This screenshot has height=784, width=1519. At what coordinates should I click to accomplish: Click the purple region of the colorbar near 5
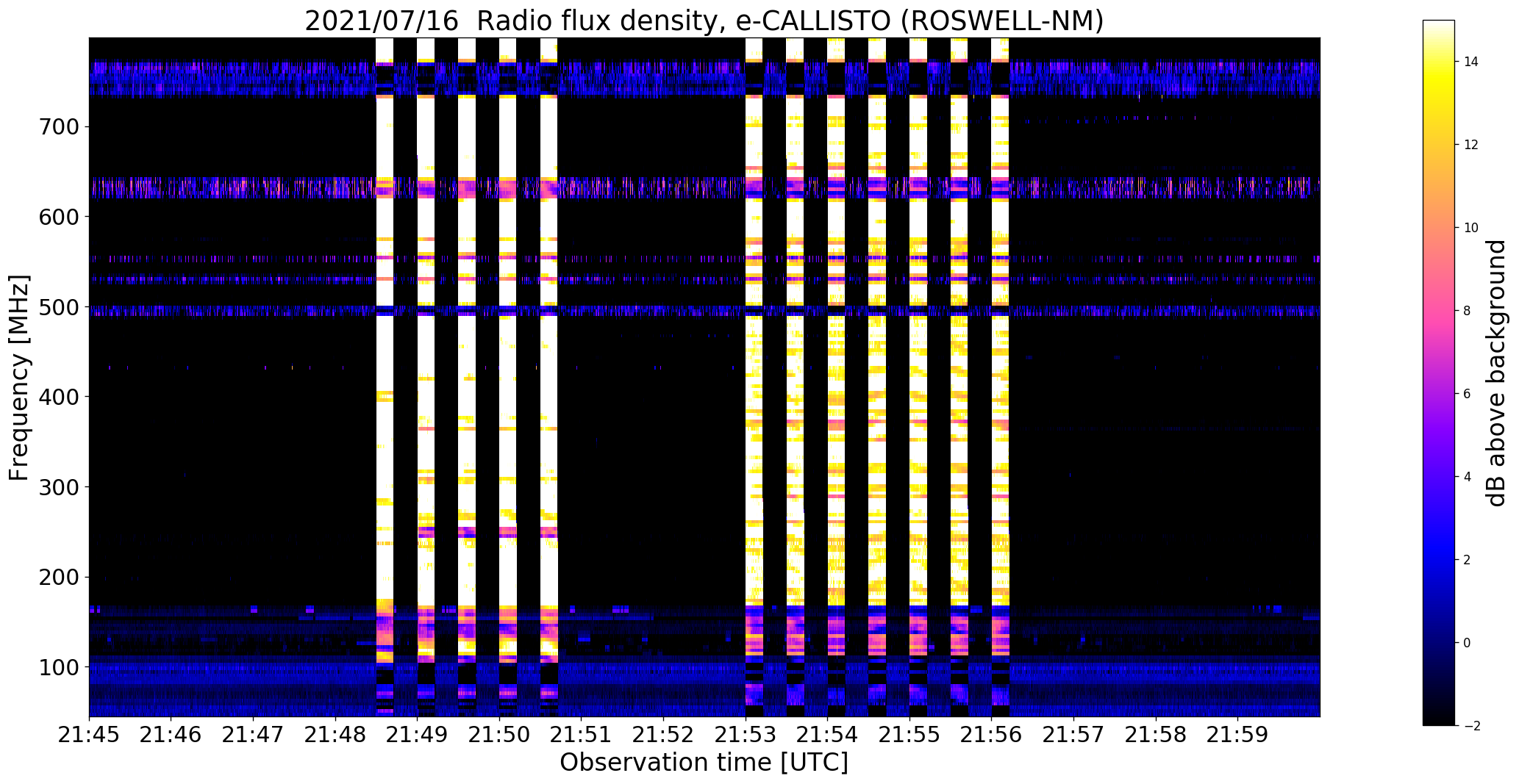(x=1438, y=435)
